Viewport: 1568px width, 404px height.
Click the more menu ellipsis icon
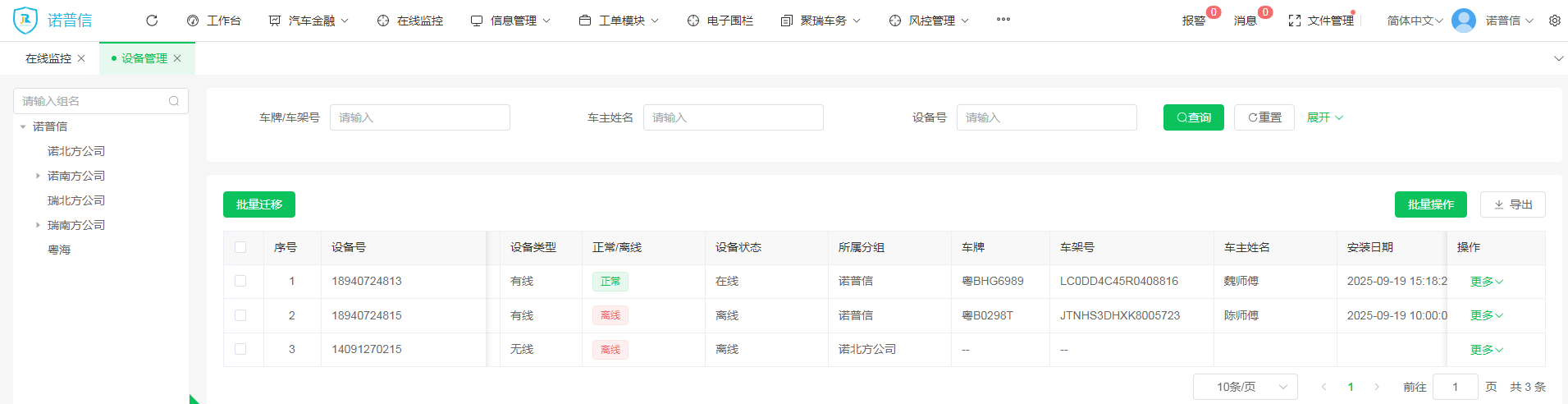tap(1003, 20)
